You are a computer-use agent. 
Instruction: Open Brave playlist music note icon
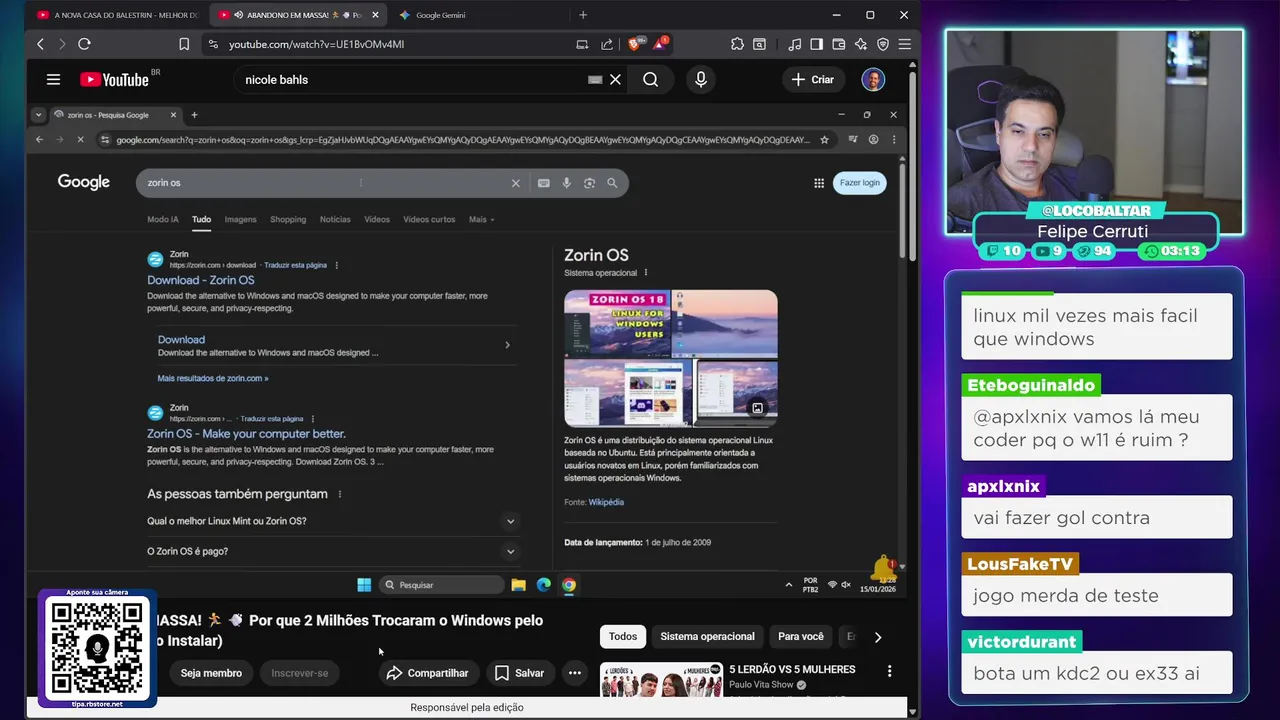(x=794, y=44)
